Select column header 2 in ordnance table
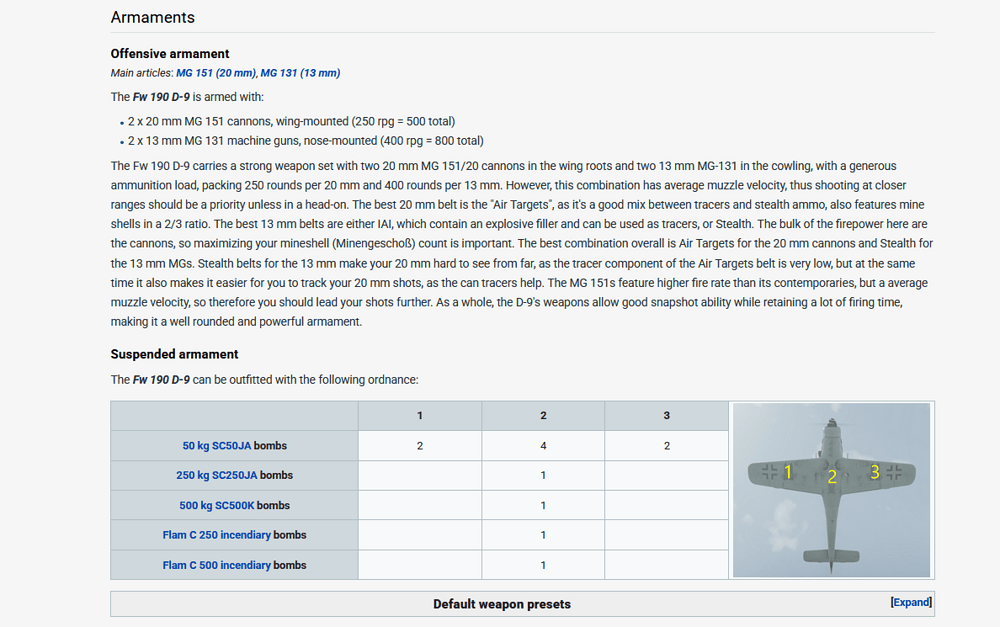This screenshot has width=1000, height=627. tap(543, 415)
